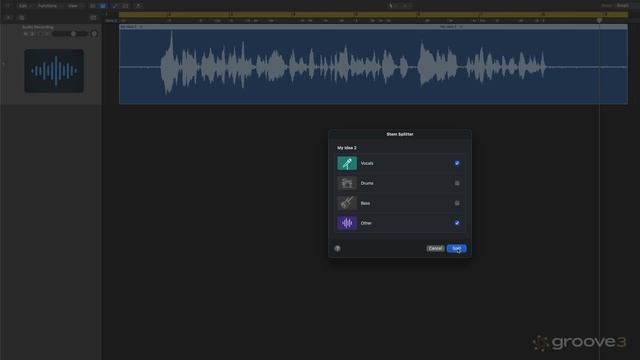Click the Drums stem icon
This screenshot has width=640, height=360.
coord(347,183)
